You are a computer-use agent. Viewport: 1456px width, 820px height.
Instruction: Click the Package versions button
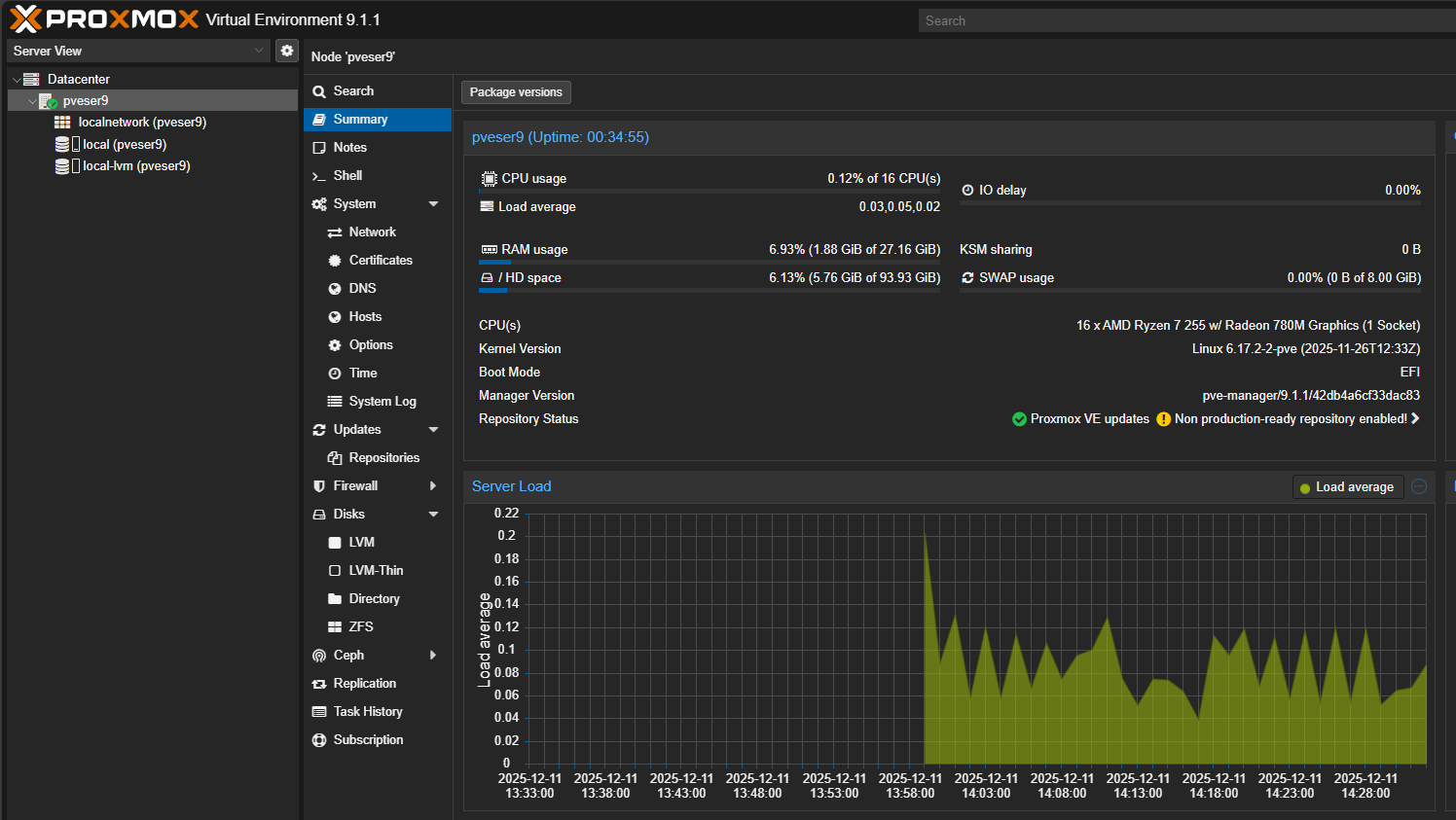tap(516, 91)
